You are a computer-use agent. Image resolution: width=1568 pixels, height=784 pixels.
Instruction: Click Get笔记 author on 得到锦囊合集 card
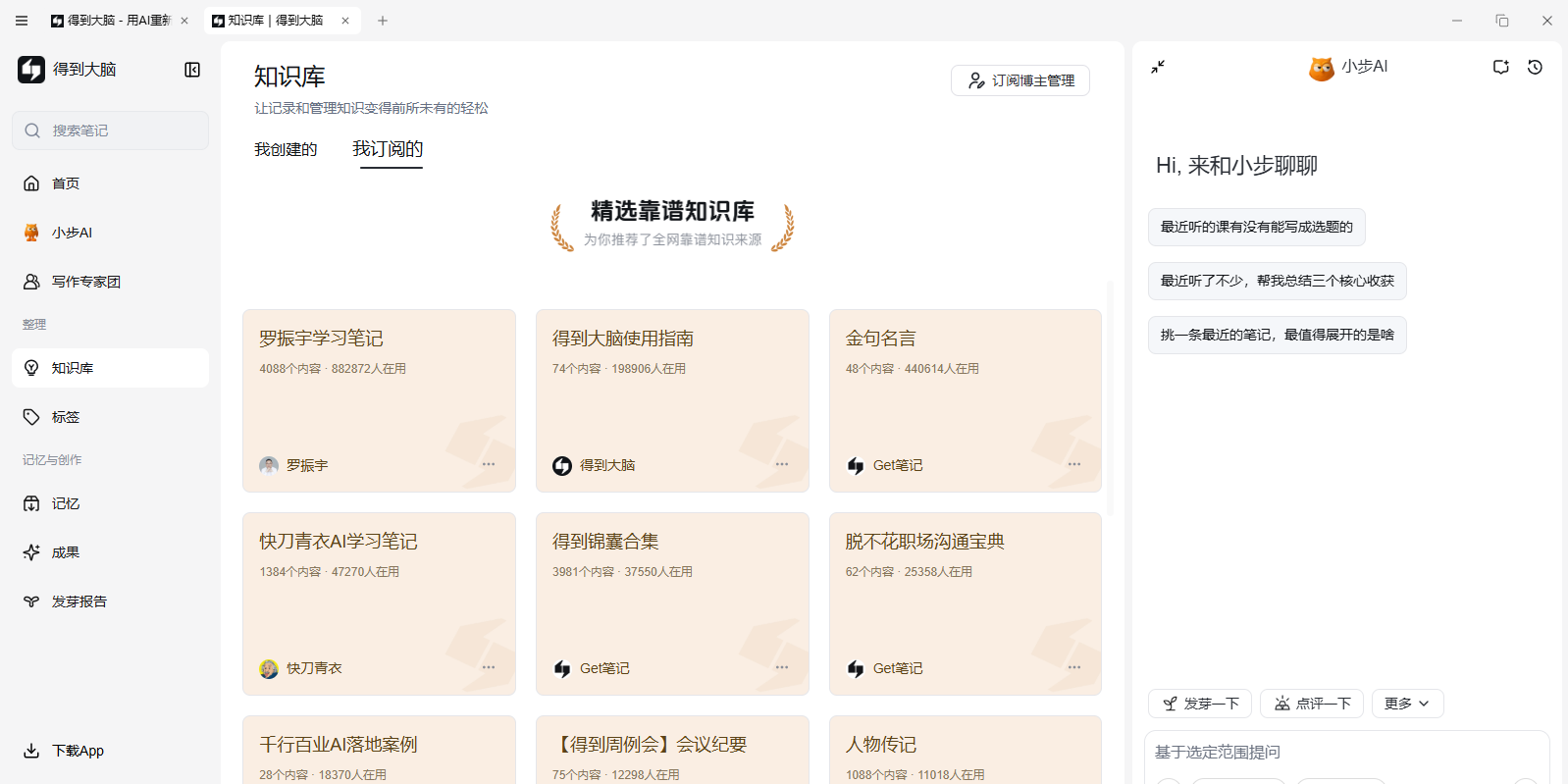604,668
